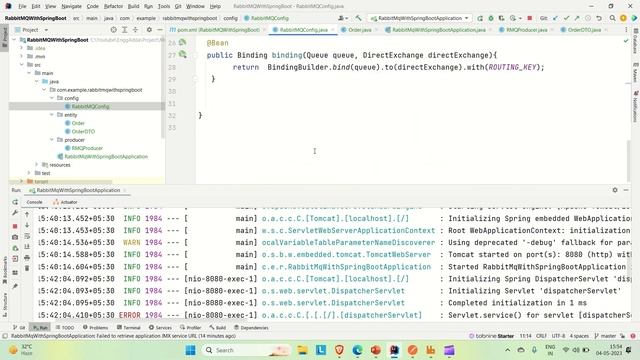Open the Problems tool window
Image resolution: width=640 pixels, height=360 pixels.
coord(96,327)
